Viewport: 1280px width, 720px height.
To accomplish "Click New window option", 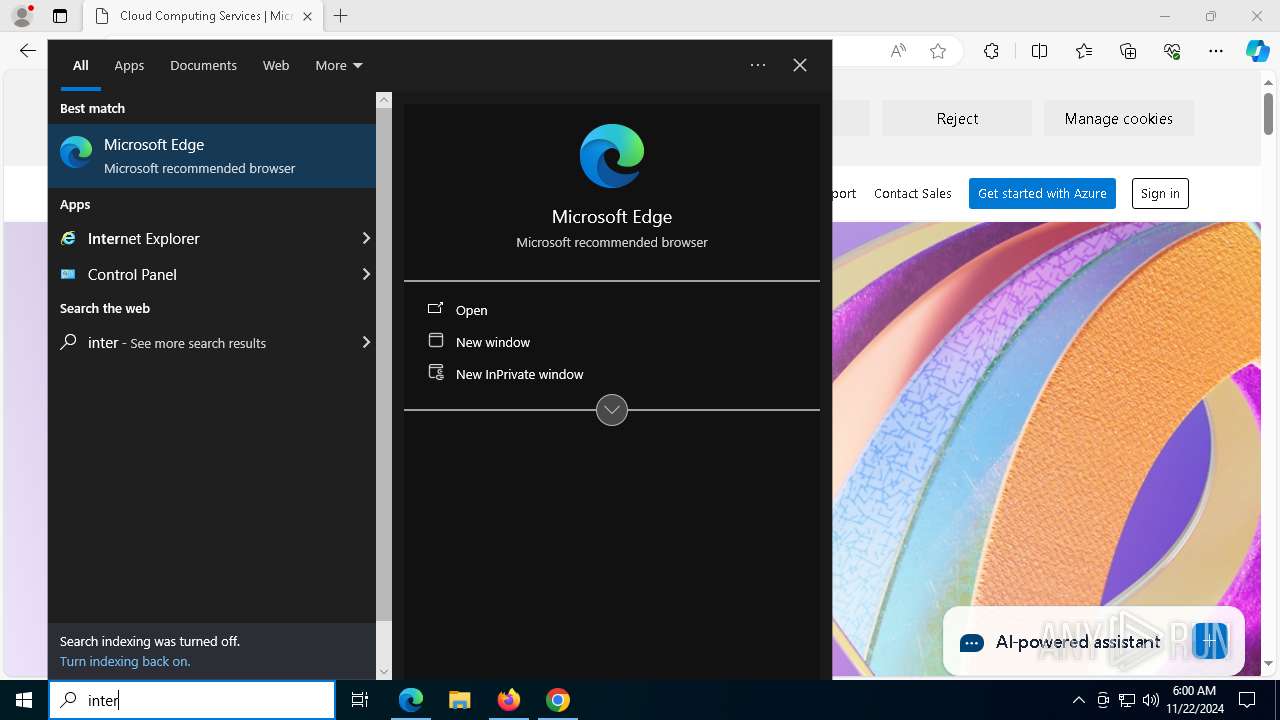I will (612, 342).
